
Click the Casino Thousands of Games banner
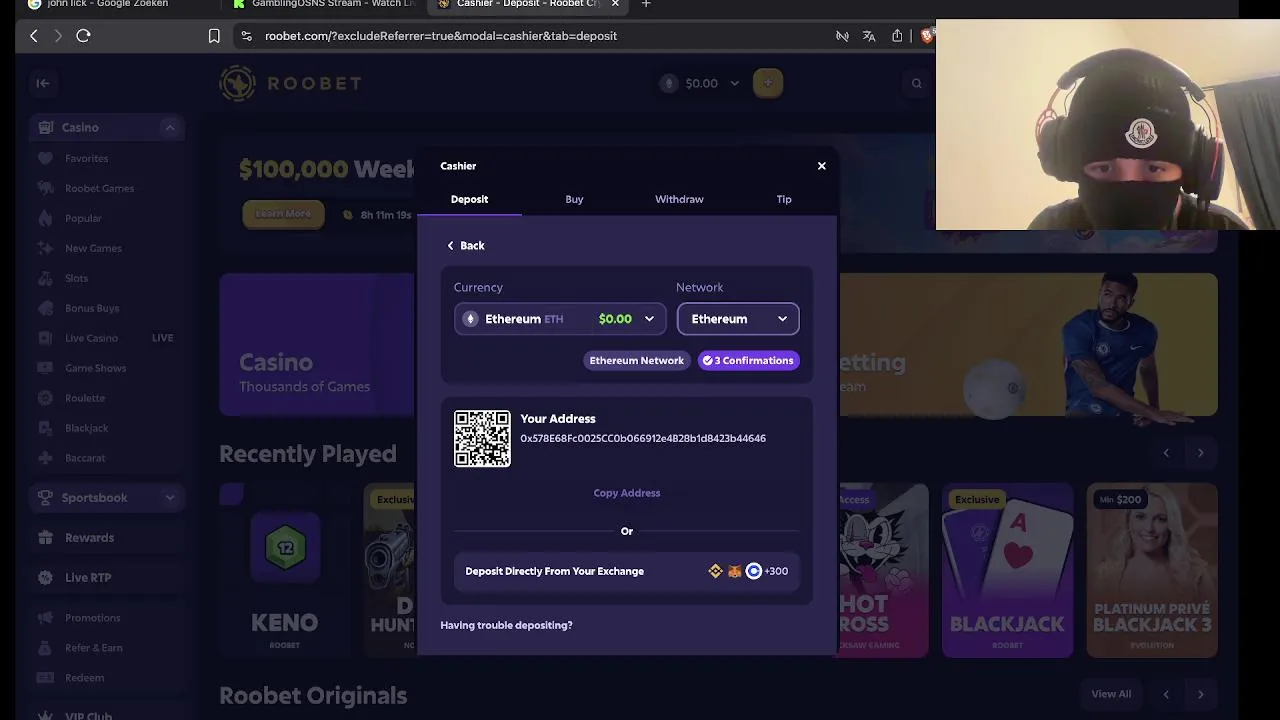coord(316,344)
